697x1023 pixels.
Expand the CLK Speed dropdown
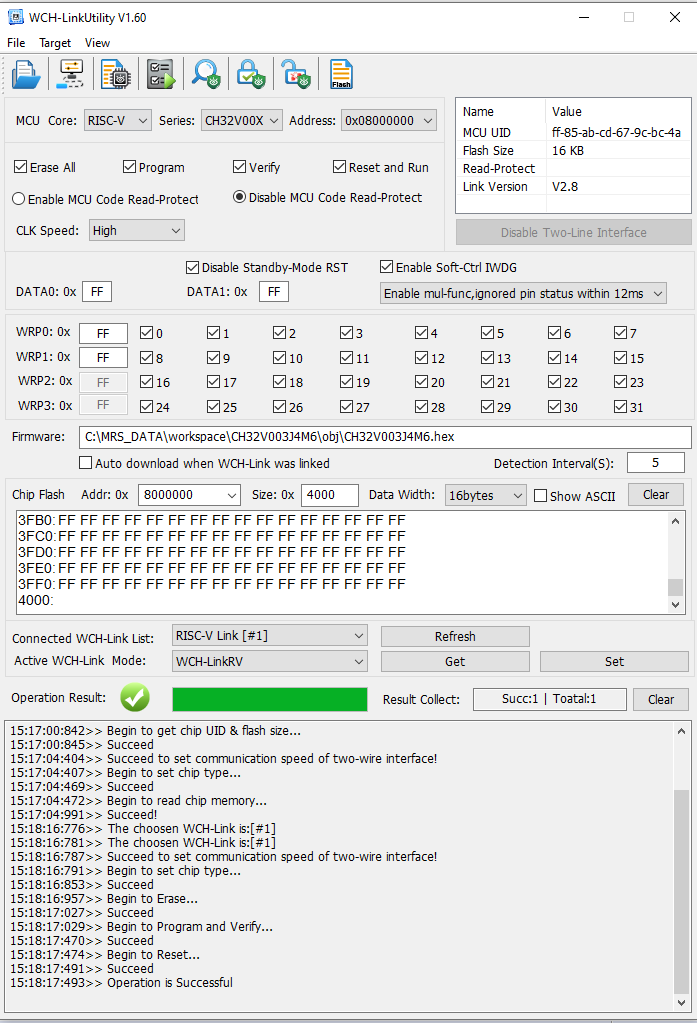point(137,230)
